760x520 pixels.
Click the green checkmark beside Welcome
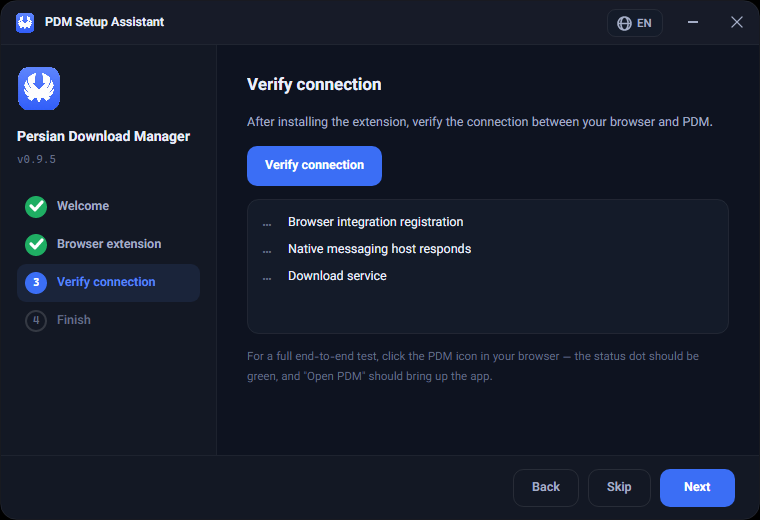(36, 206)
